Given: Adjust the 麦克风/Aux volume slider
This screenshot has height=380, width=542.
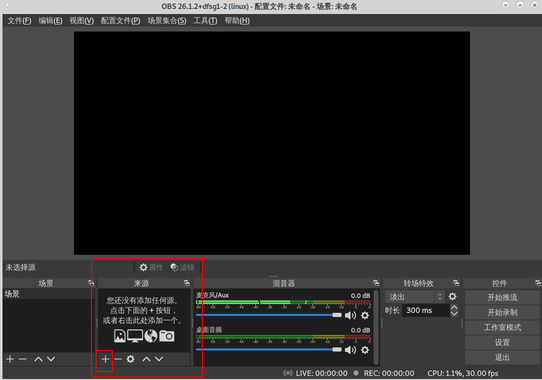Looking at the screenshot, I should tap(269, 315).
